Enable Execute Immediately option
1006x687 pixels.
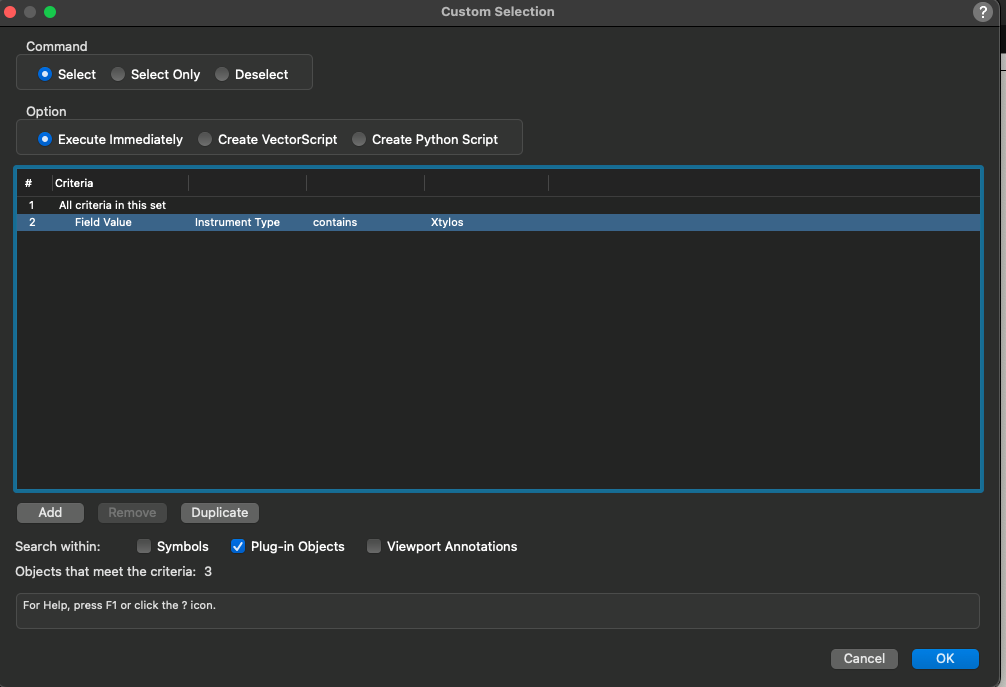[x=44, y=139]
